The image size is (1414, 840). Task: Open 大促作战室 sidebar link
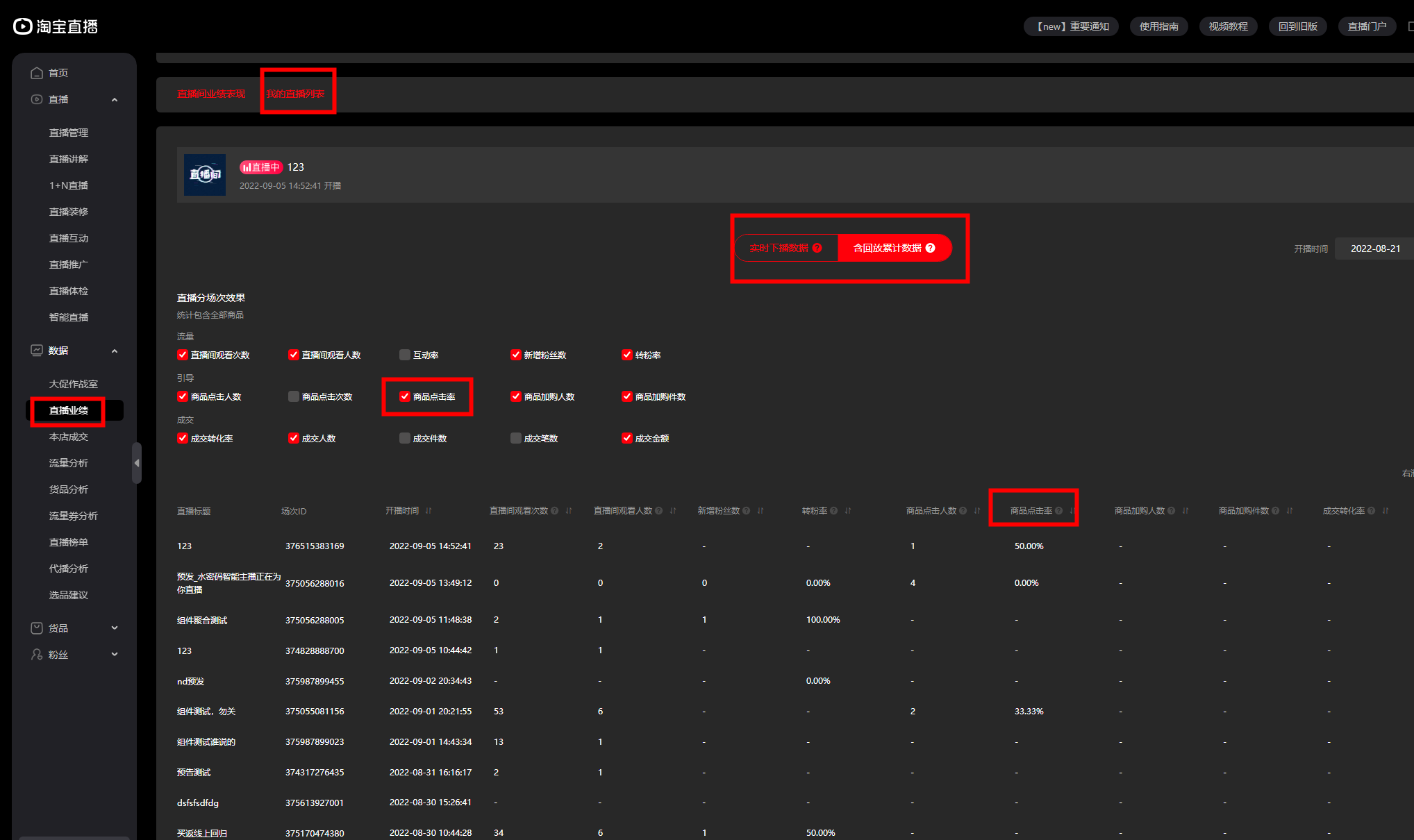click(x=74, y=384)
